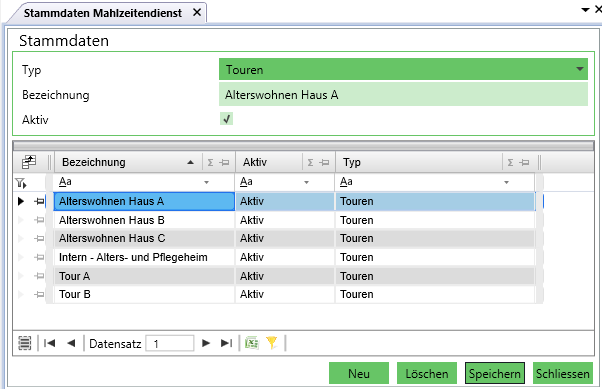The image size is (602, 389).
Task: Click Aktiv cell in Alterswohnen Haus C row
Action: click(284, 238)
